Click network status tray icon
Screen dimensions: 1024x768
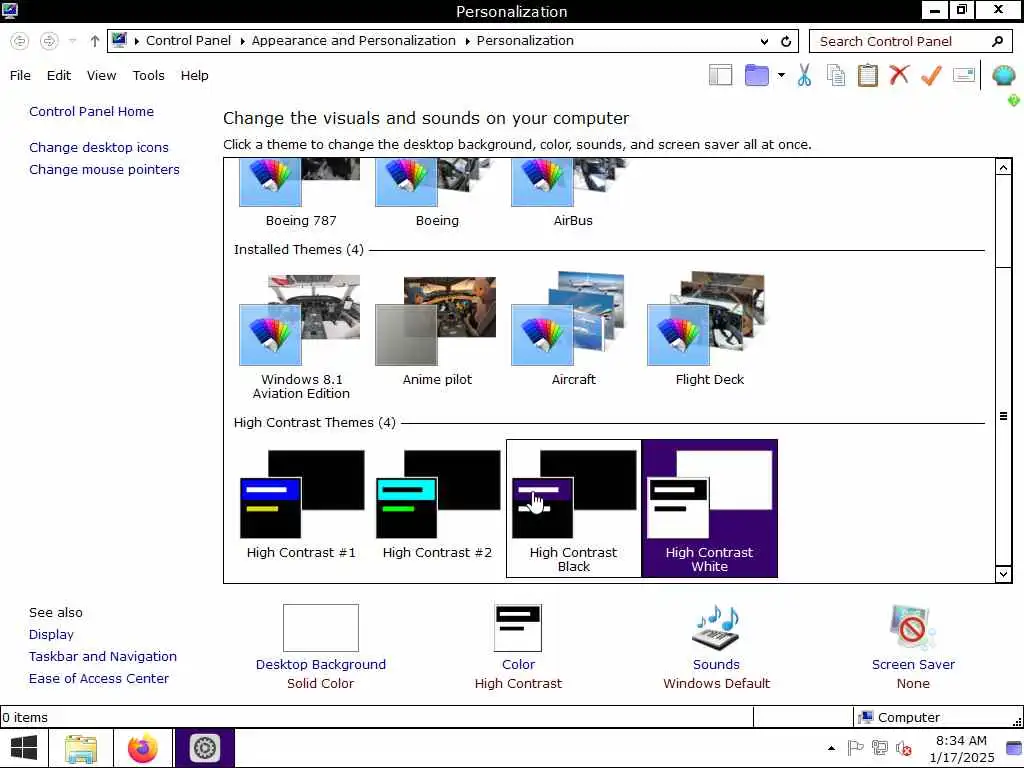880,748
